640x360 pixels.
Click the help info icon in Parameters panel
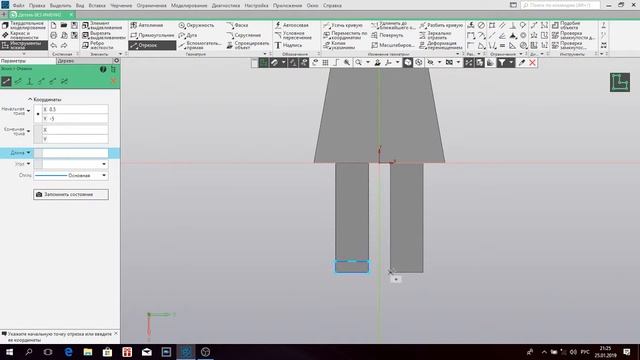(103, 69)
